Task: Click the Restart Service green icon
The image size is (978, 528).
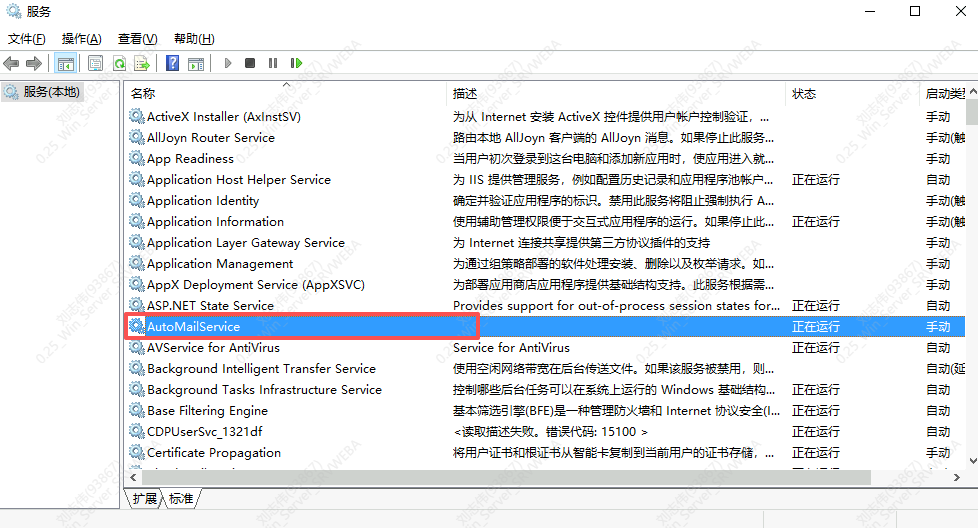Action: point(296,63)
